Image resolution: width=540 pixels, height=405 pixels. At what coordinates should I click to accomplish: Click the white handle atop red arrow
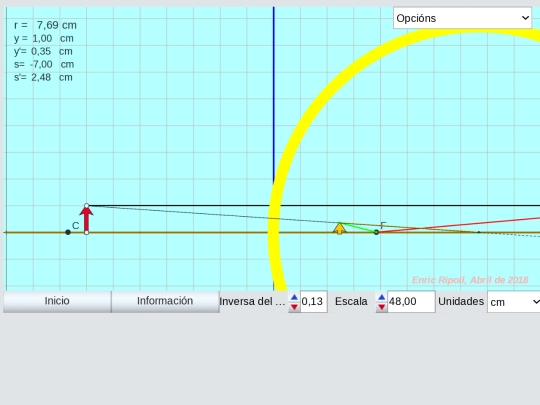pos(86,206)
